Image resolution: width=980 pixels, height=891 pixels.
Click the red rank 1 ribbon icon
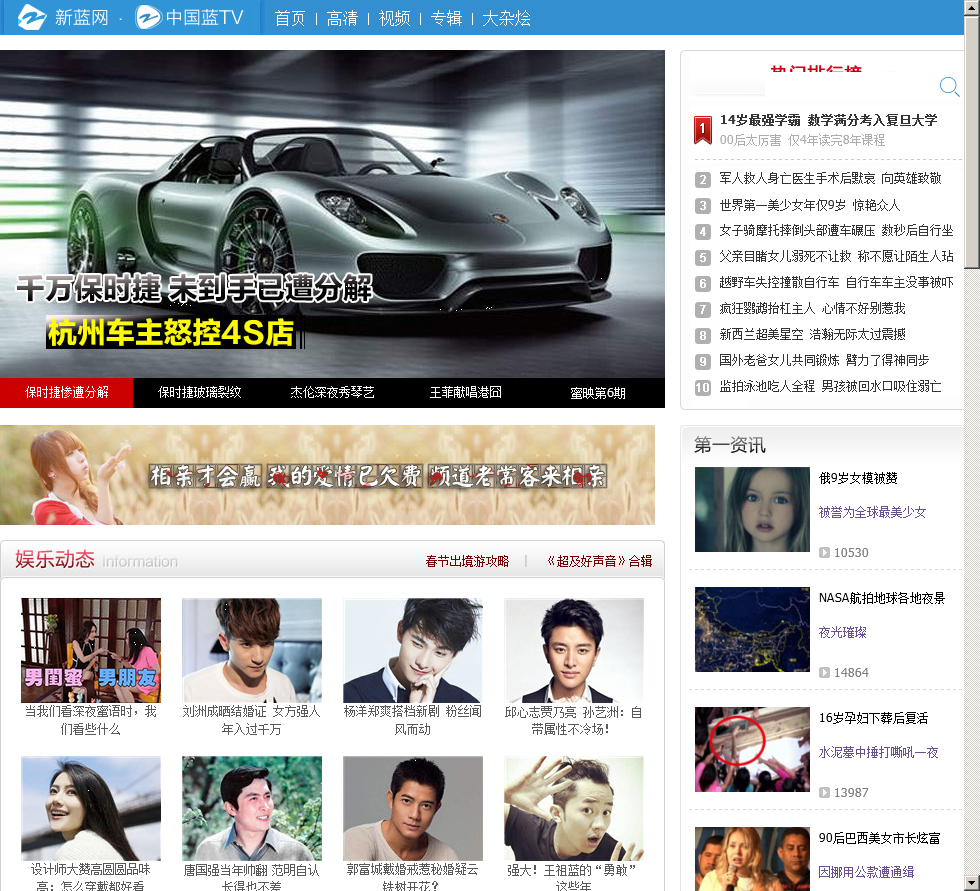[703, 129]
